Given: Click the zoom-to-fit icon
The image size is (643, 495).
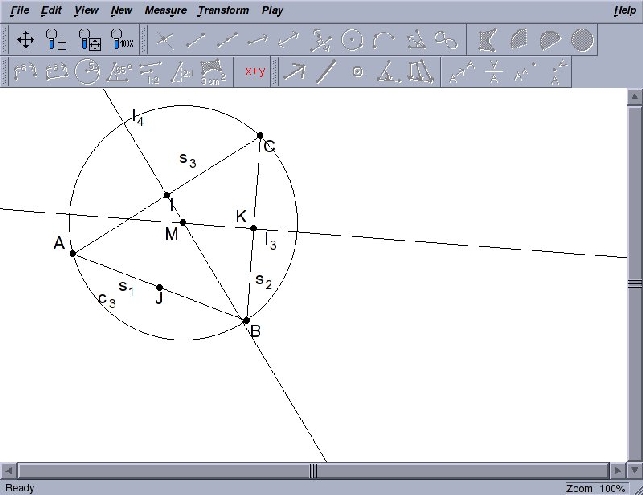Looking at the screenshot, I should pyautogui.click(x=89, y=40).
